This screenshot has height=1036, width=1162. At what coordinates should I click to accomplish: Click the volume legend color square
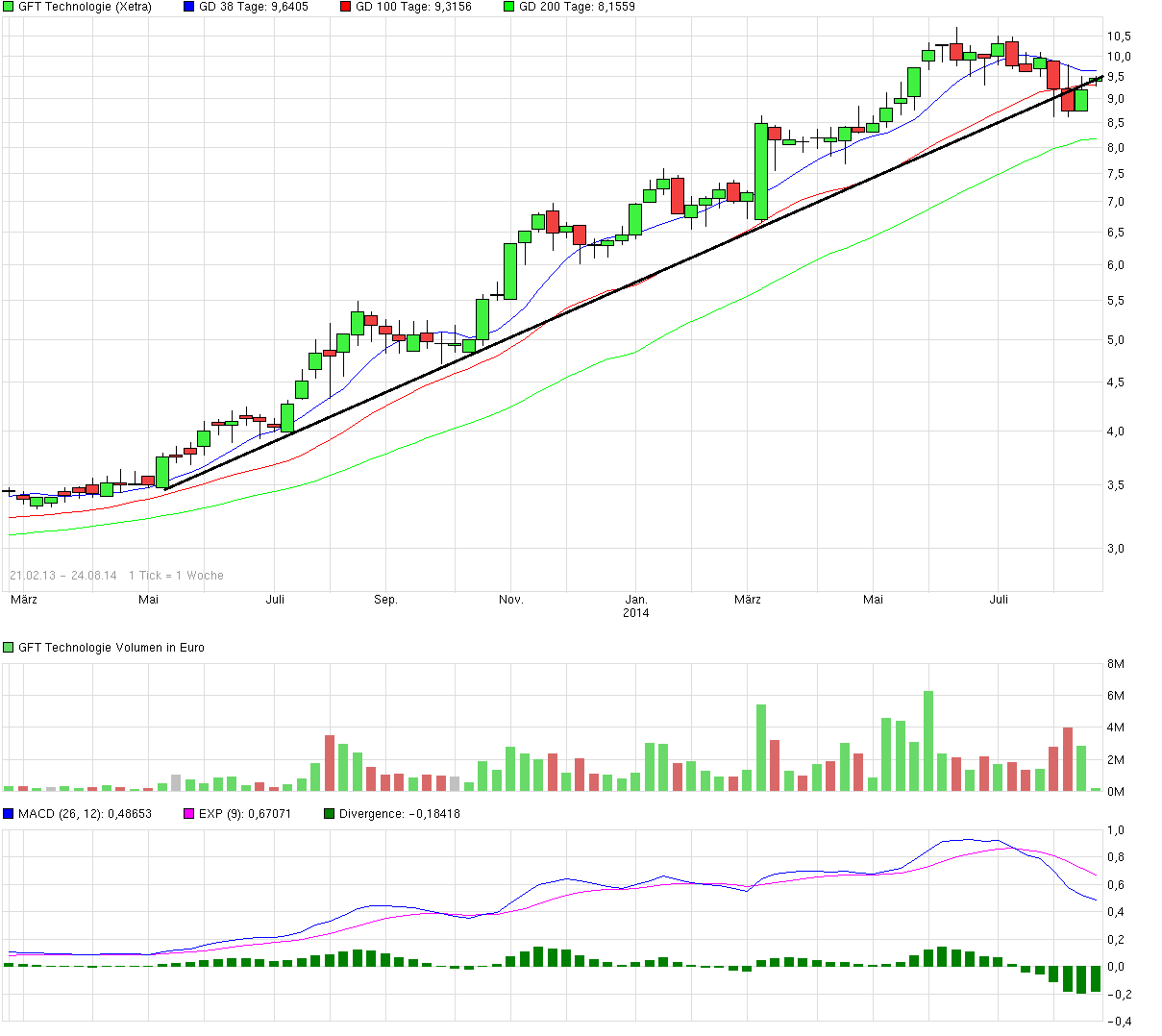click(x=8, y=647)
